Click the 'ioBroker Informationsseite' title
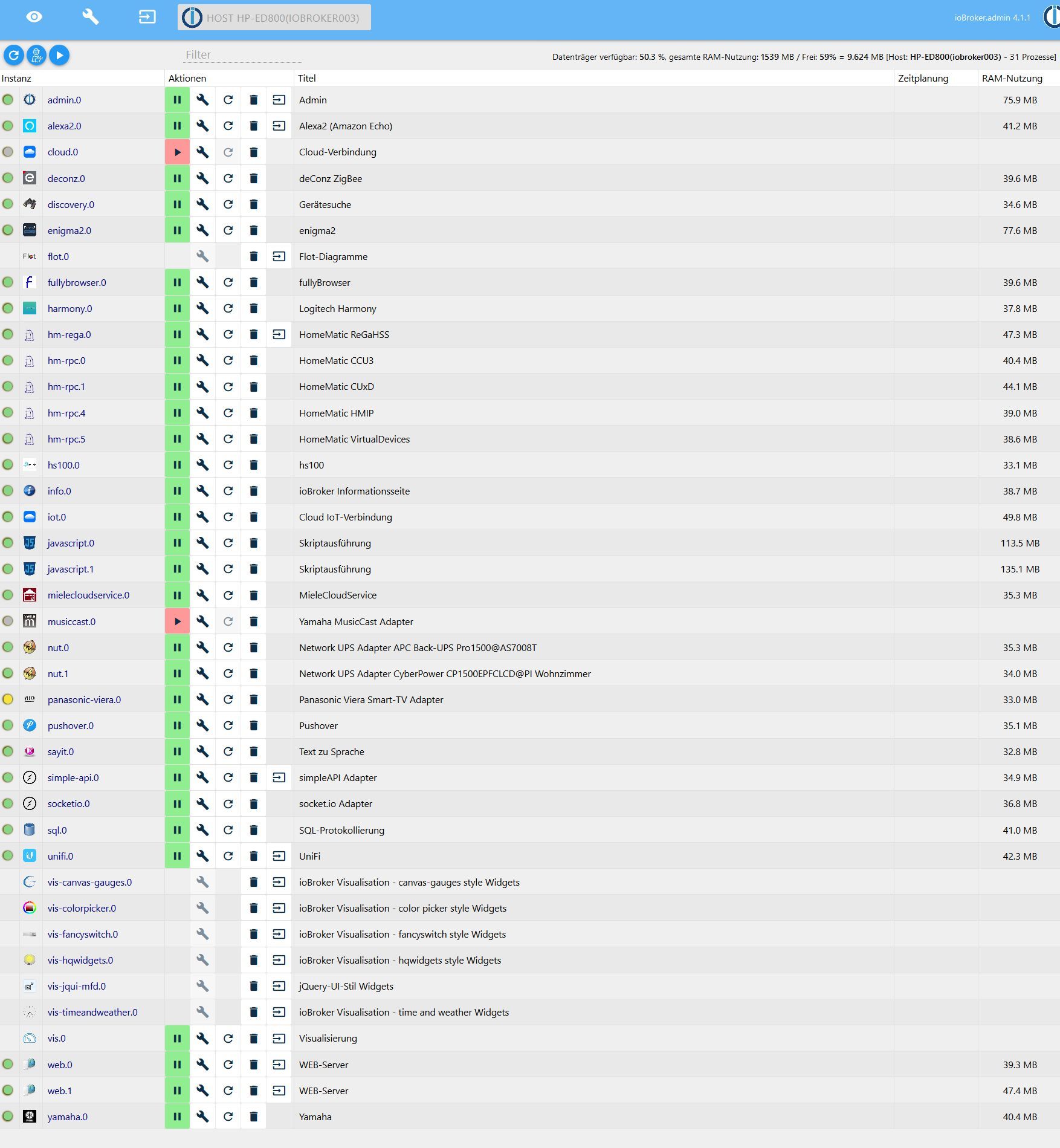Image resolution: width=1060 pixels, height=1148 pixels. coord(354,491)
